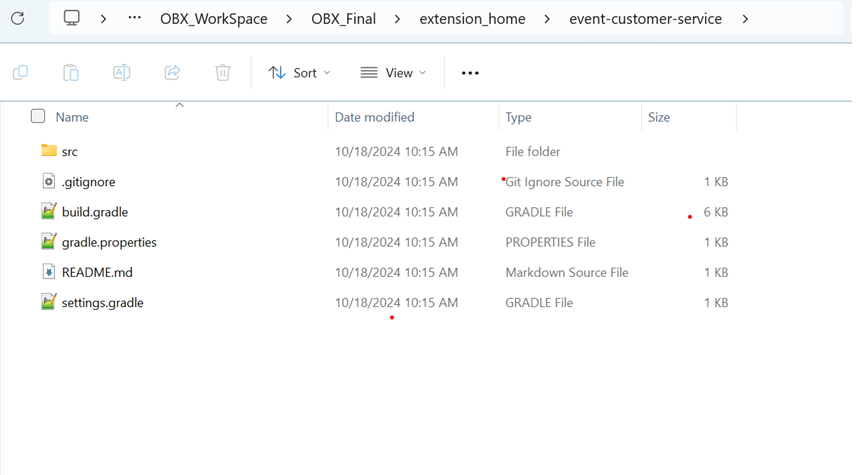
Task: Select the build.gradle file name
Action: (95, 212)
